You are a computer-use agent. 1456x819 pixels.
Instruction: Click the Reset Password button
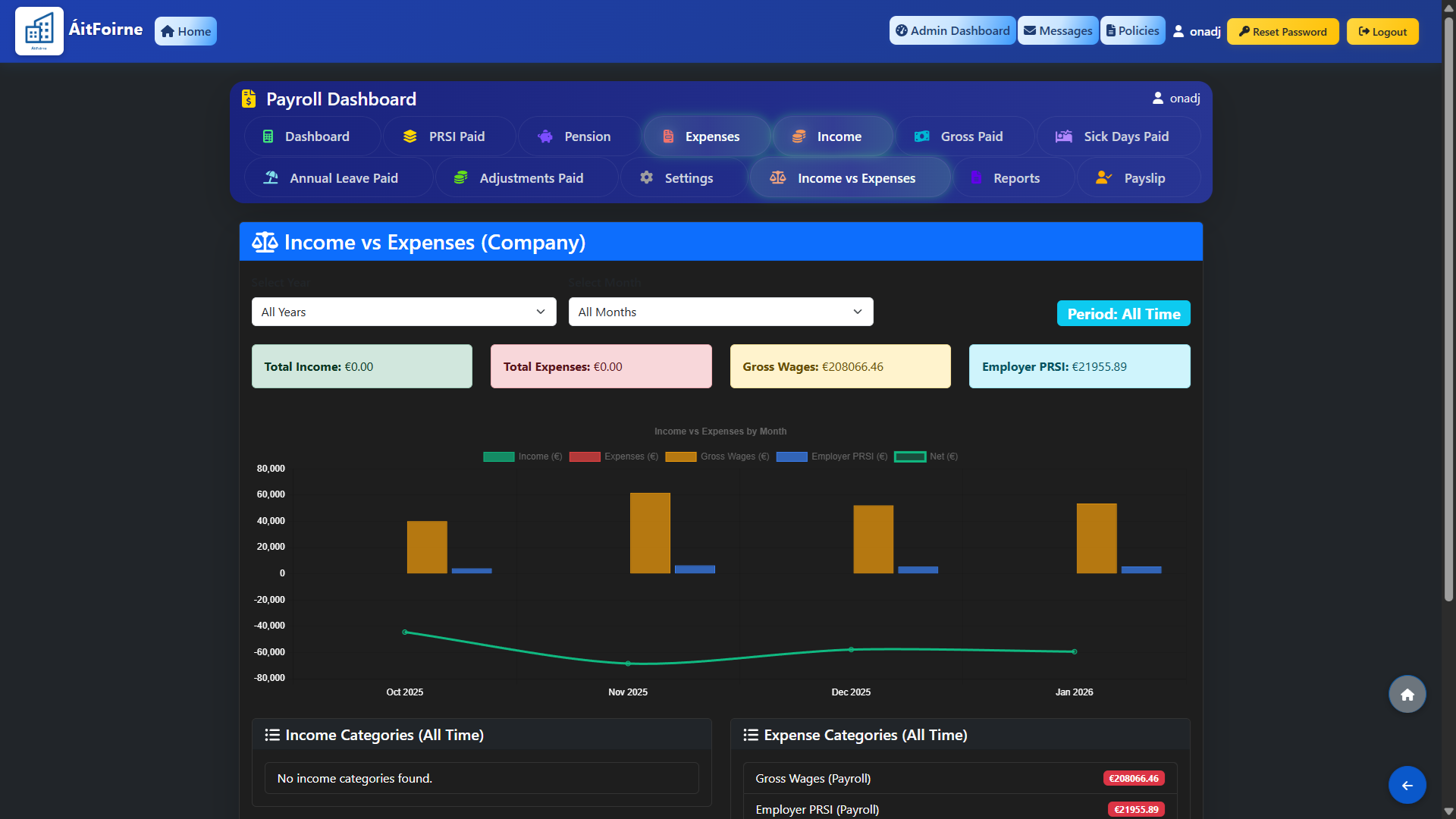pos(1282,32)
